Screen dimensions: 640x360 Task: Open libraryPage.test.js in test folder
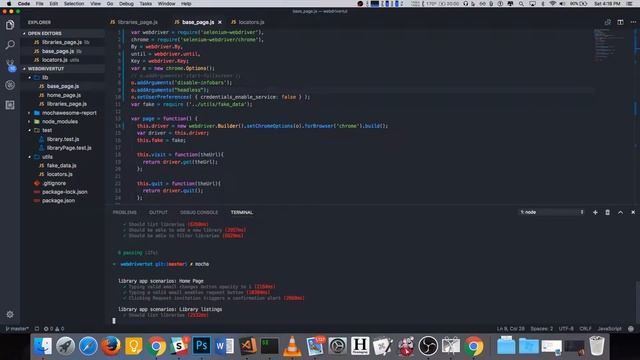coord(69,148)
